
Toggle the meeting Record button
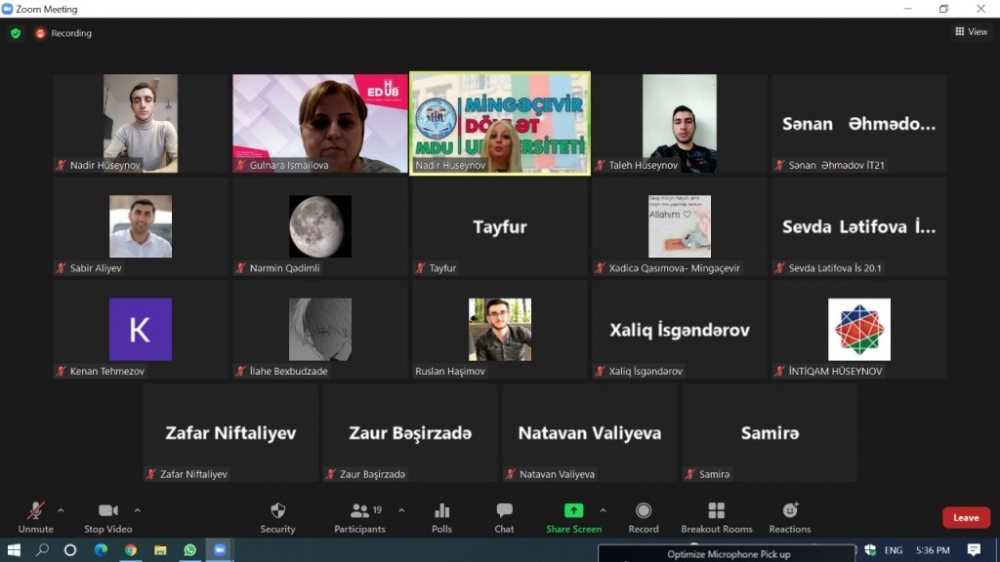point(643,516)
